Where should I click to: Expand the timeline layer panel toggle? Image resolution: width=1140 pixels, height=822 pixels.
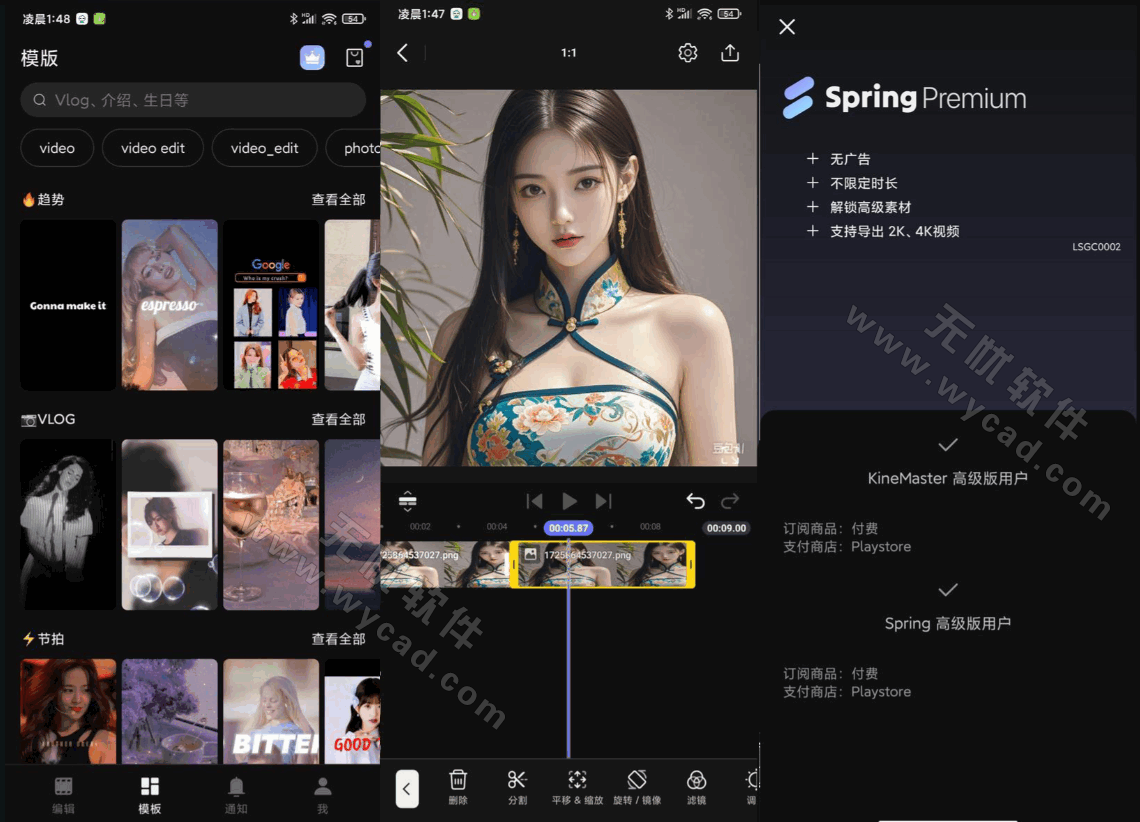point(408,501)
